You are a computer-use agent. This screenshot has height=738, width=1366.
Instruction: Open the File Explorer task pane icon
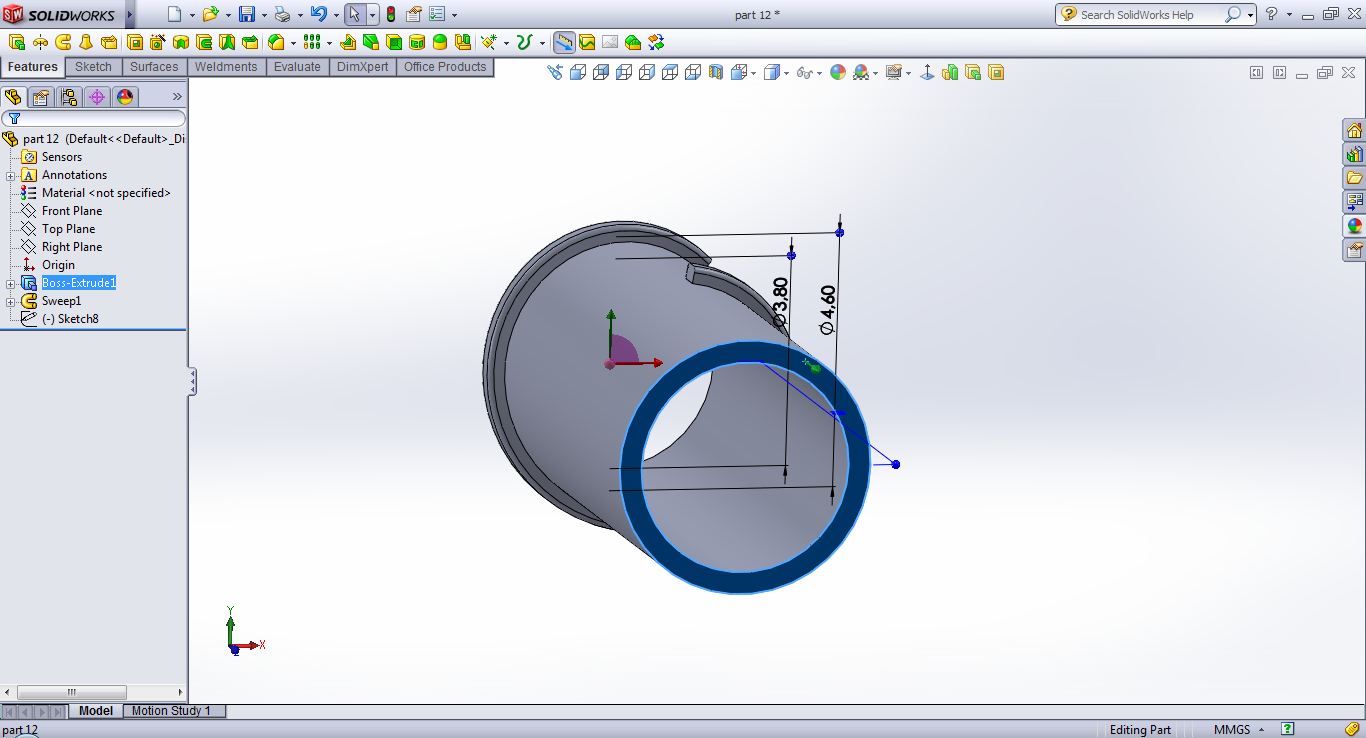[x=1354, y=178]
